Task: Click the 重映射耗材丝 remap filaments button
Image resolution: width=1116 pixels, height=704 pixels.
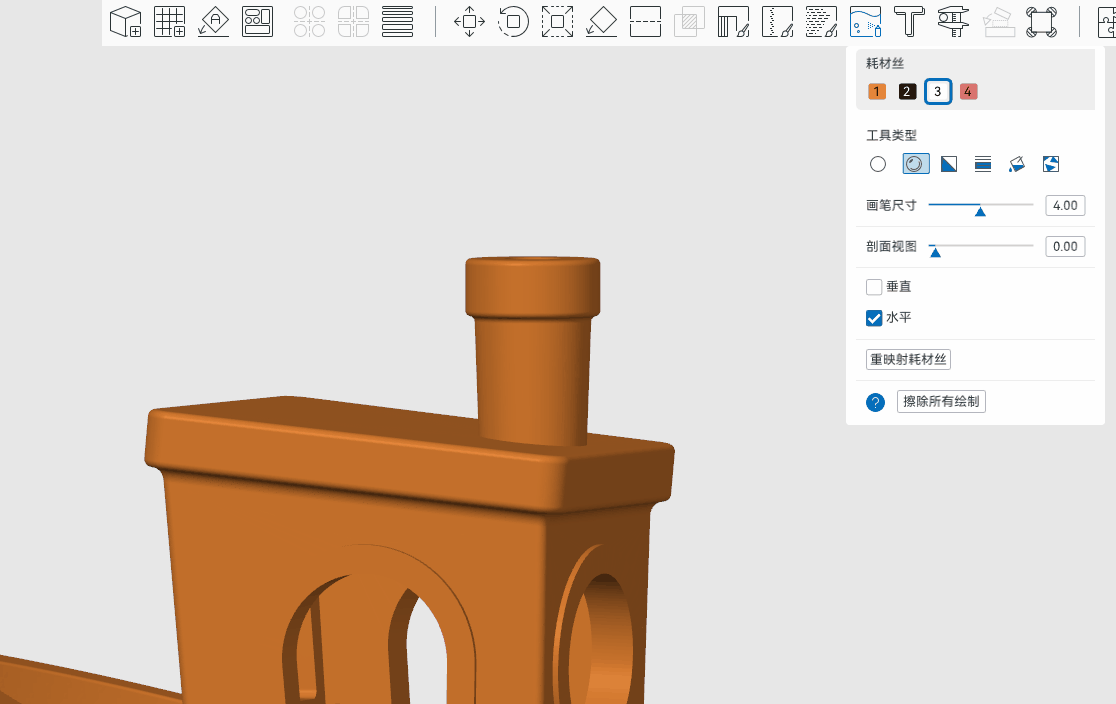Action: pos(908,359)
